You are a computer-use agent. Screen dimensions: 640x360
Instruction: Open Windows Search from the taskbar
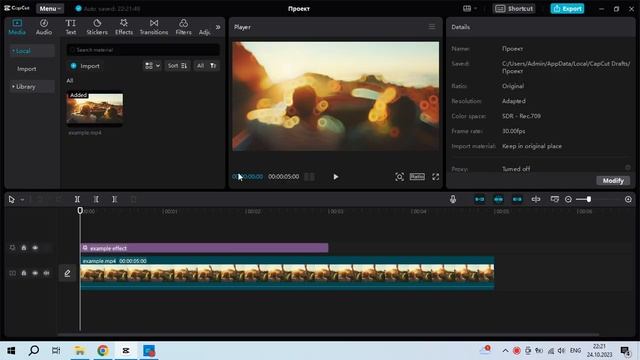(34, 351)
